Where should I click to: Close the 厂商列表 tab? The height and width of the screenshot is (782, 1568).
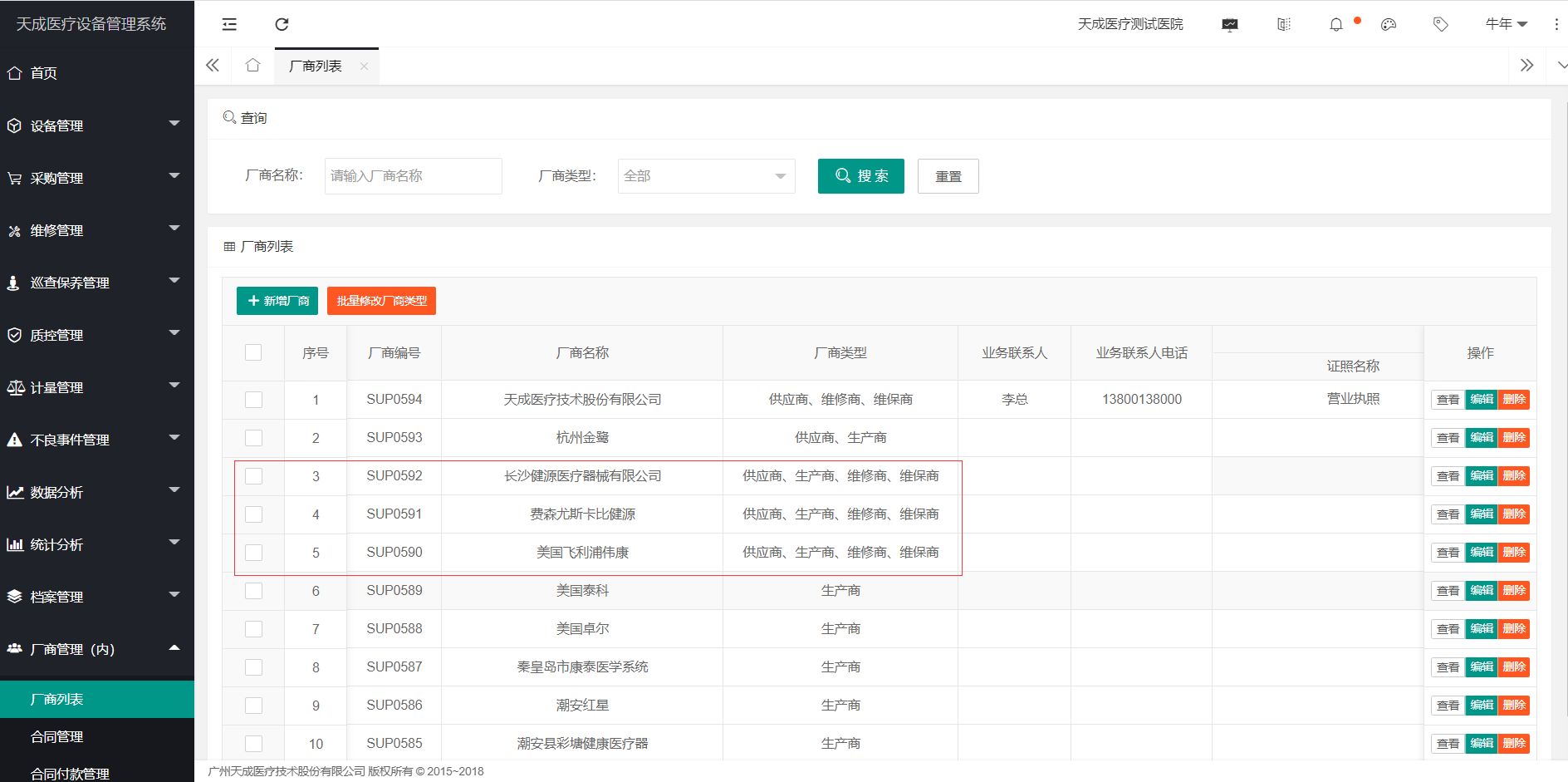click(364, 66)
